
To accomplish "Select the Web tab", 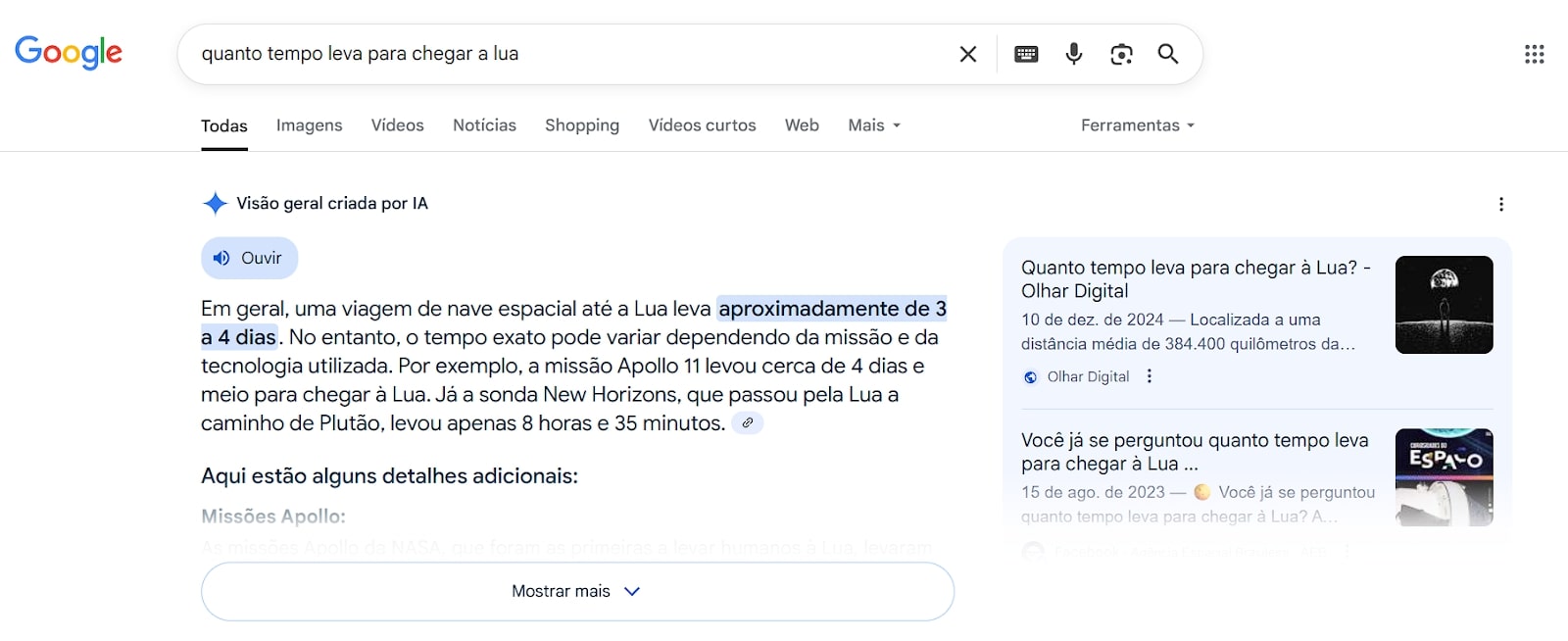I will (802, 125).
